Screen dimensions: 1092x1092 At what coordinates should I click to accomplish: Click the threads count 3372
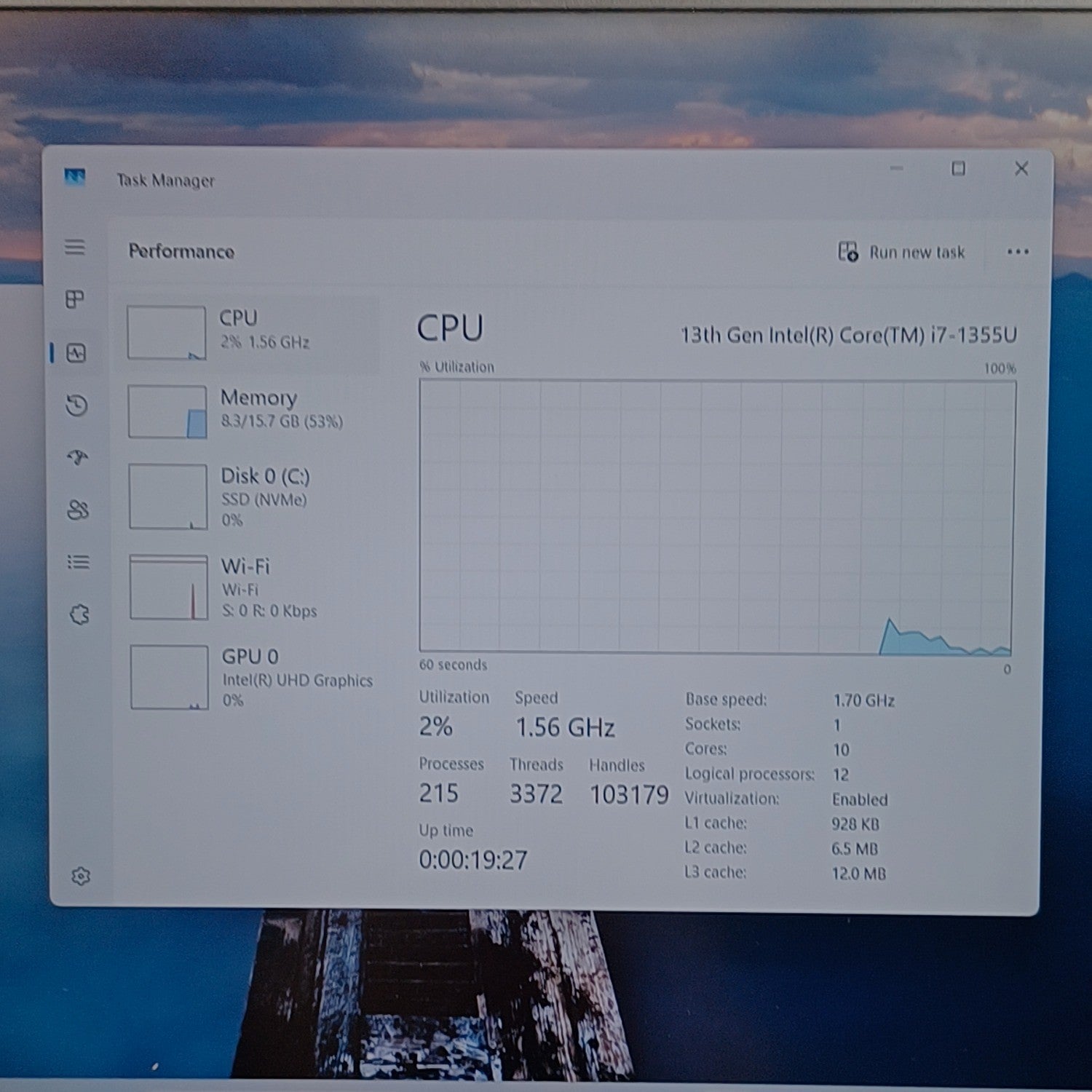coord(536,794)
